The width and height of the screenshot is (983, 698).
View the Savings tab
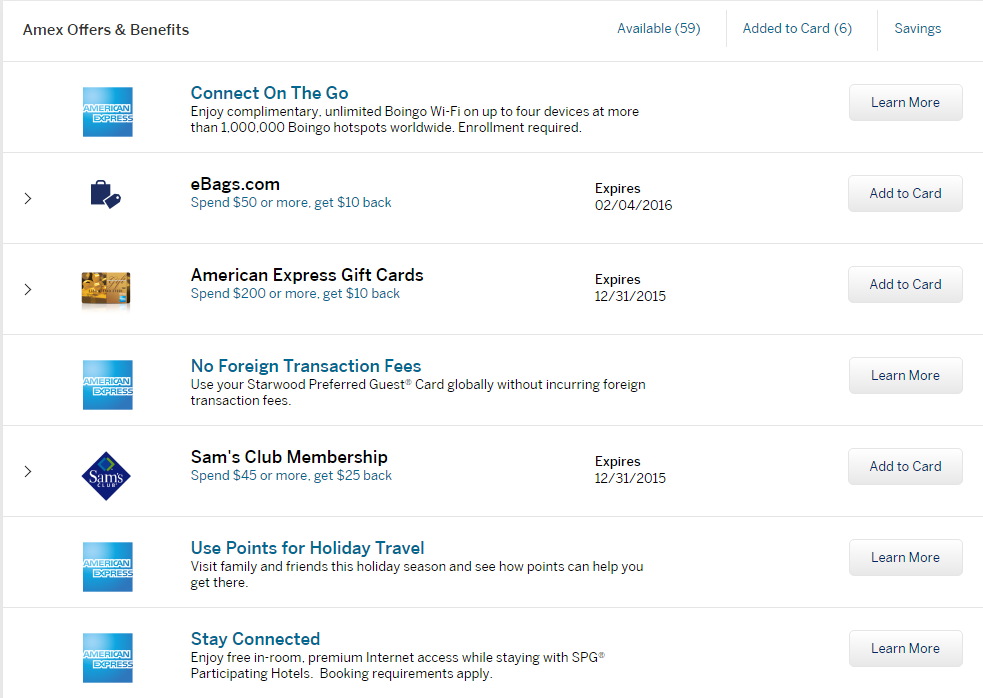pos(917,29)
